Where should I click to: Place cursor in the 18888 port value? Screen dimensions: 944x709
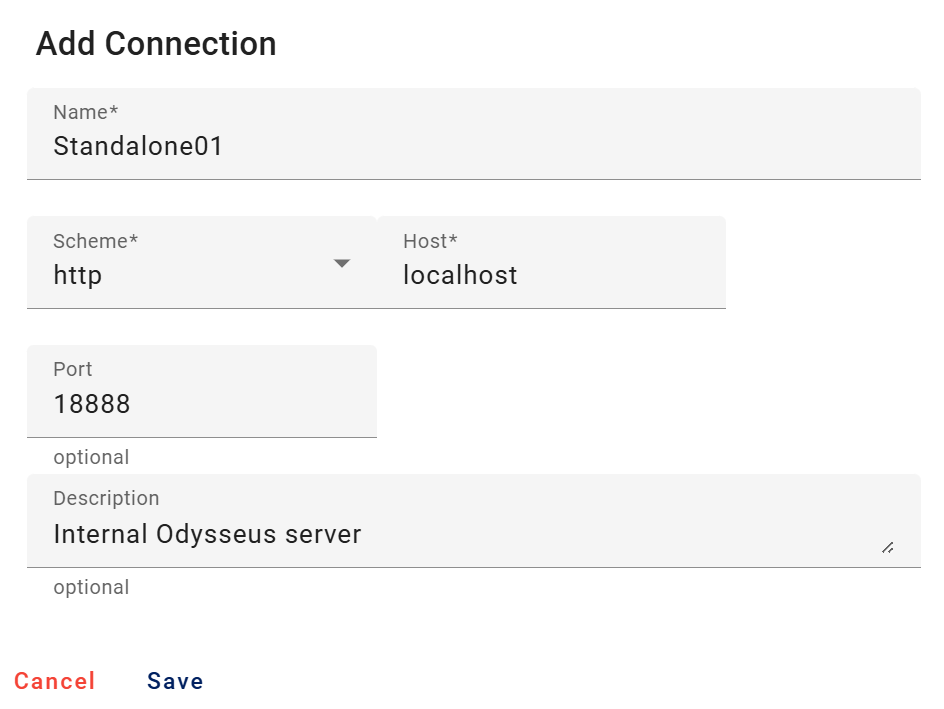(92, 404)
